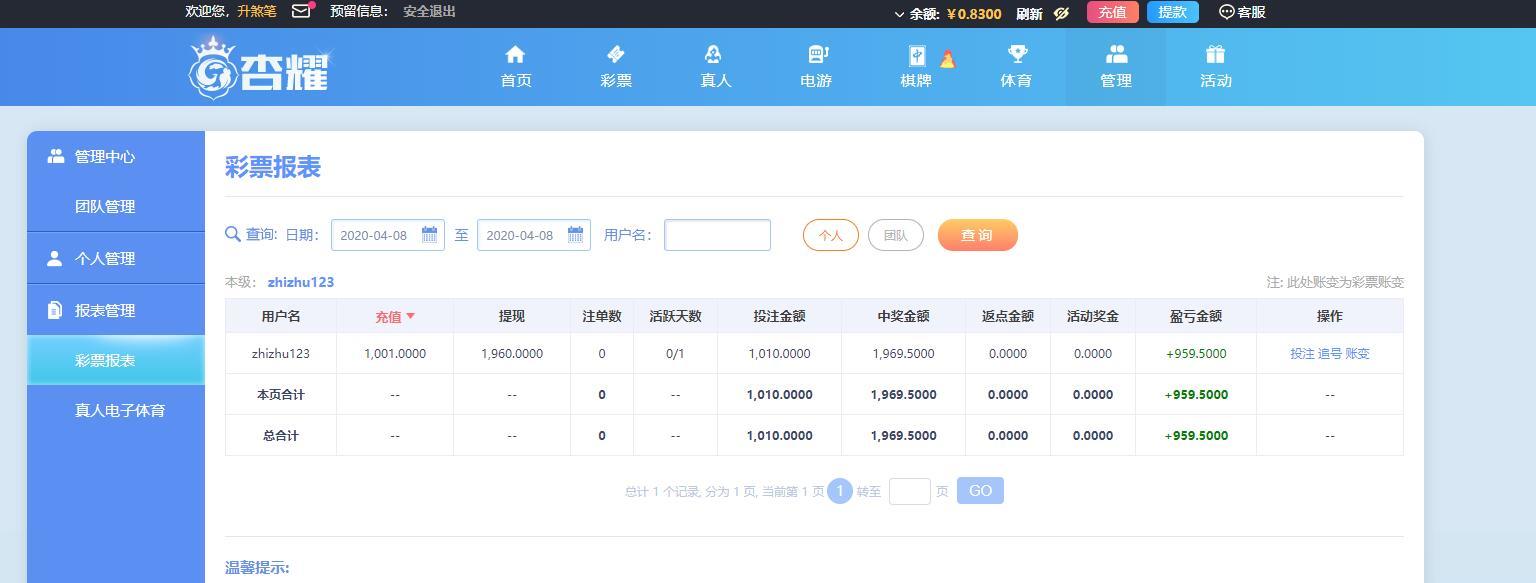Click username cell zhizhu123 in table
Viewport: 1536px width, 583px height.
pos(281,354)
